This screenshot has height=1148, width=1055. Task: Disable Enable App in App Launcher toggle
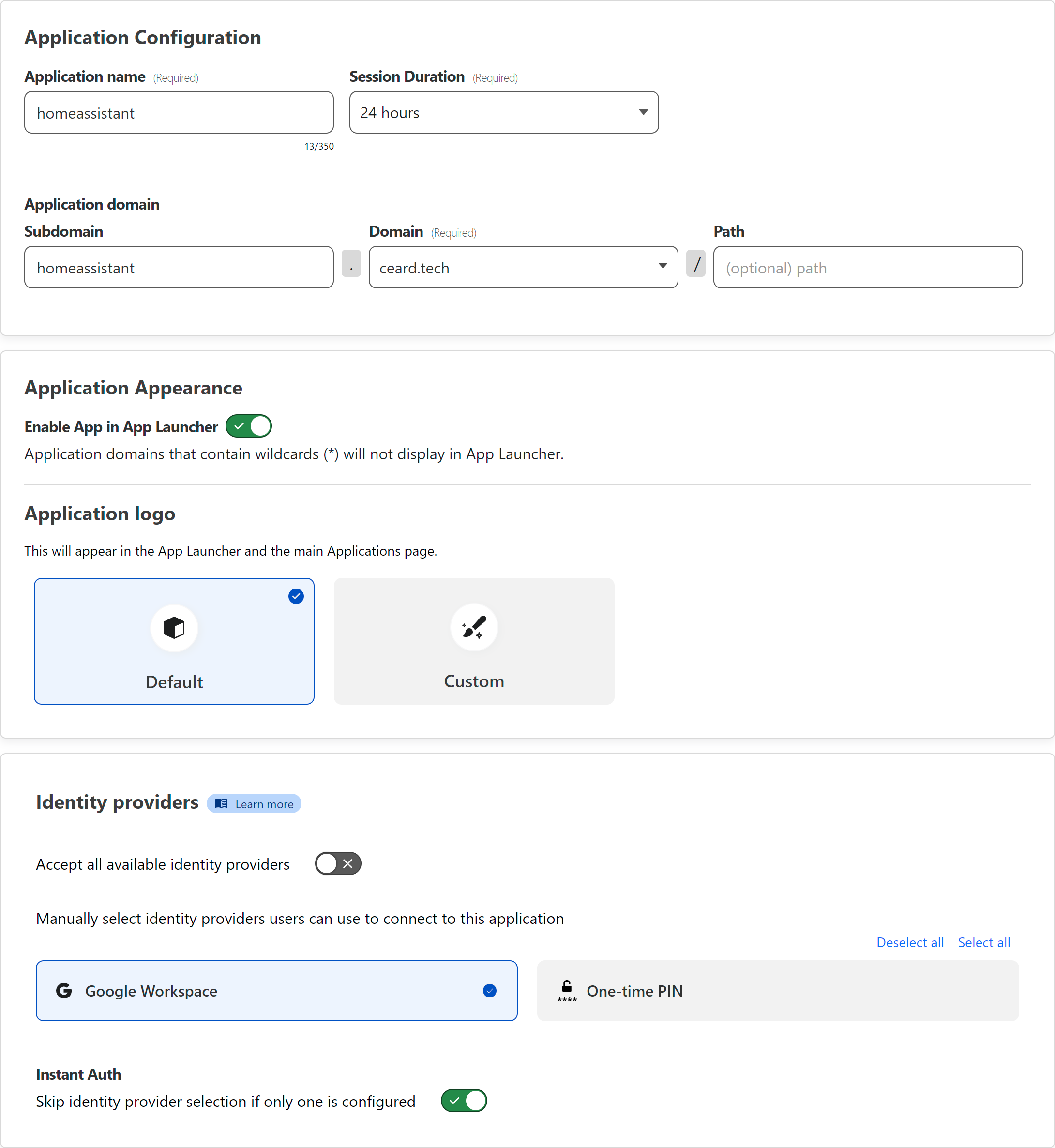(x=248, y=426)
